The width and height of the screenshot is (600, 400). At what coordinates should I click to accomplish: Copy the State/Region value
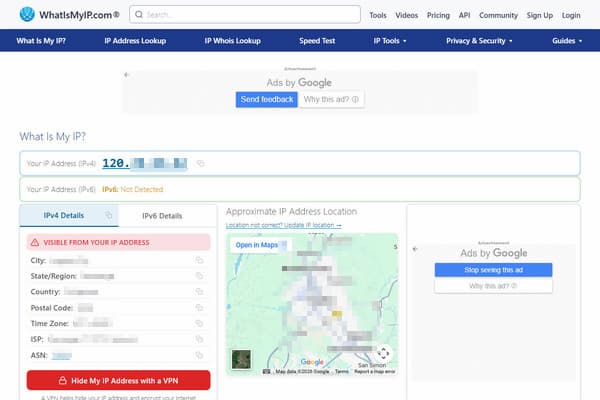coord(199,276)
